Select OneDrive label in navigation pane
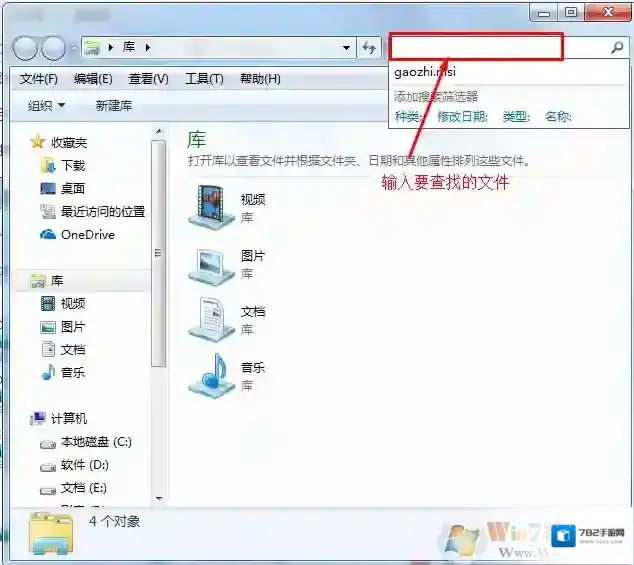Viewport: 634px width, 565px height. (x=88, y=235)
